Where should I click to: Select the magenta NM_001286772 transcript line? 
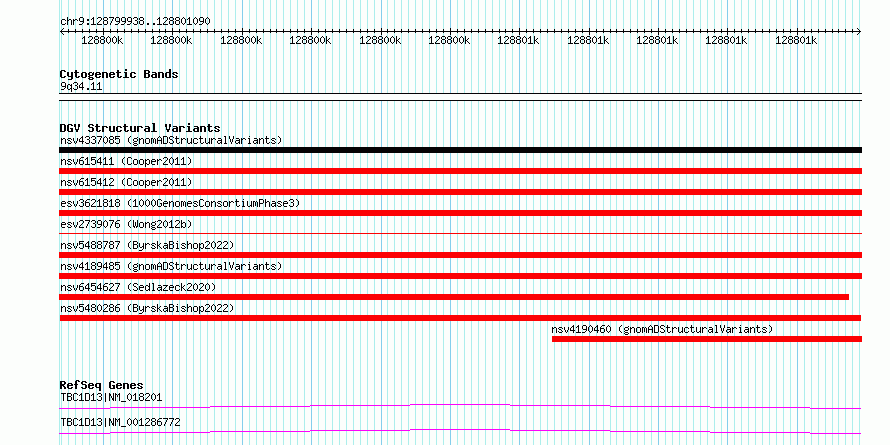[x=460, y=431]
